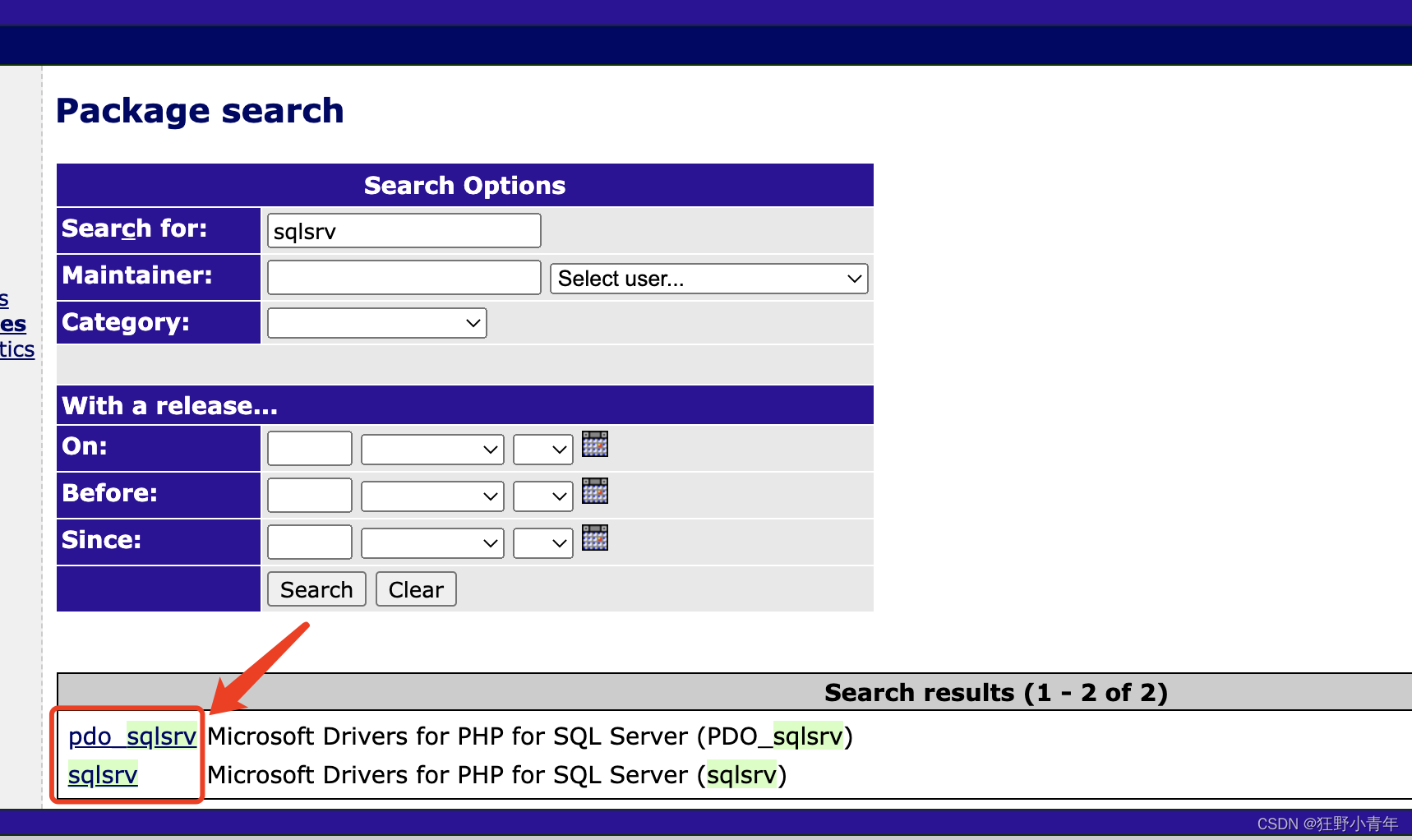This screenshot has height=840, width=1412.
Task: Open the month dropdown in the On row
Action: pyautogui.click(x=431, y=449)
